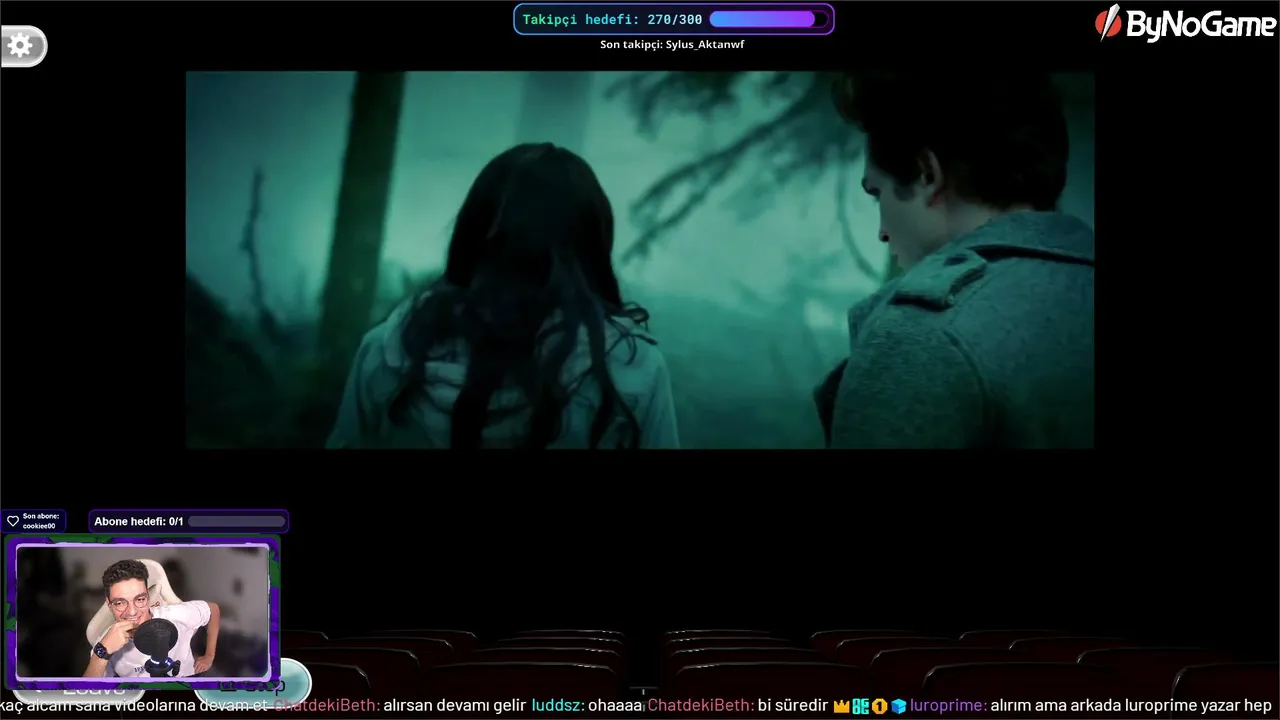Click the purple luroprime username in chat
This screenshot has height=720, width=1280.
click(x=948, y=706)
